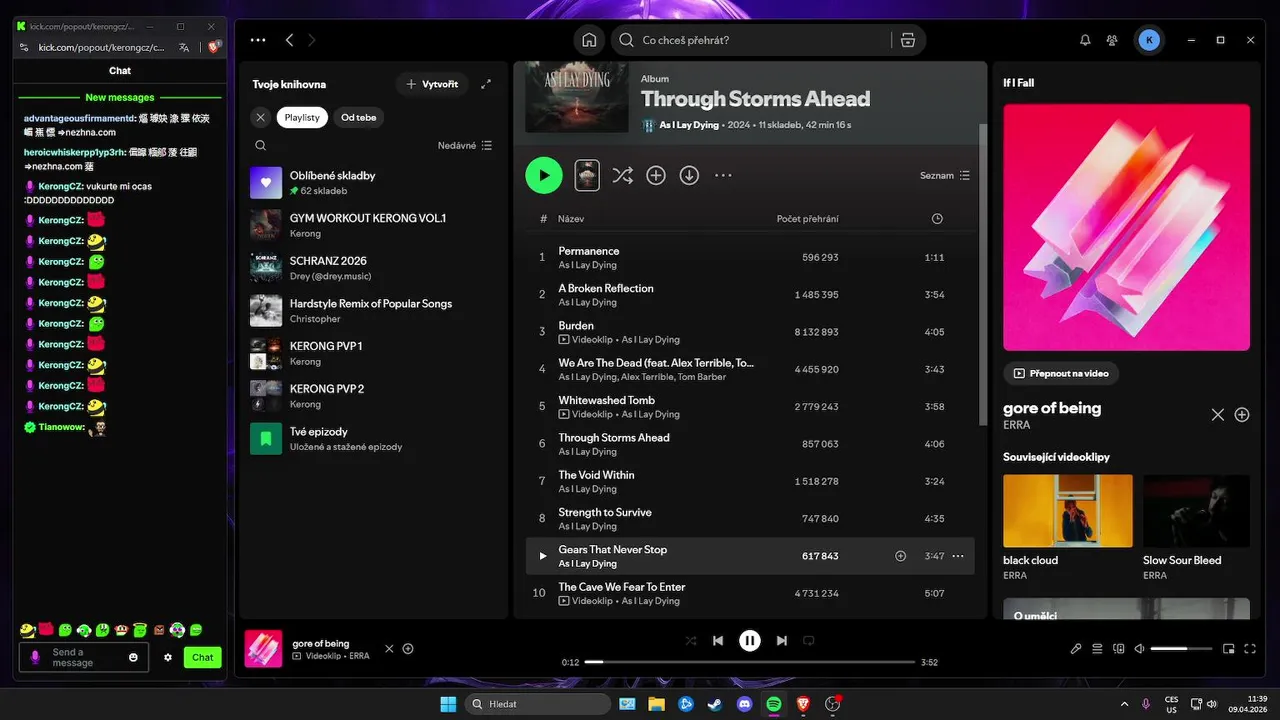Skip to the previous track

click(x=718, y=640)
